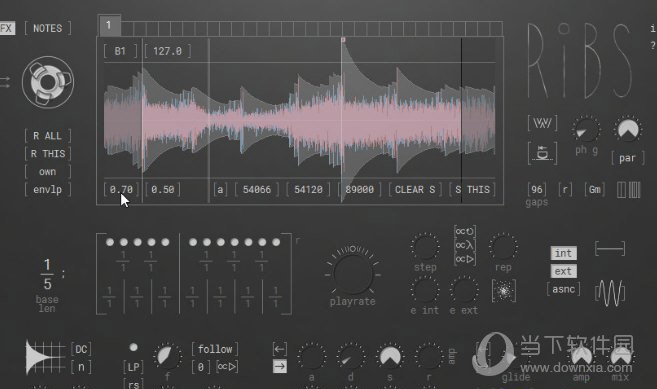Click the decaying envelope grid icon
657x389 pixels.
45,358
